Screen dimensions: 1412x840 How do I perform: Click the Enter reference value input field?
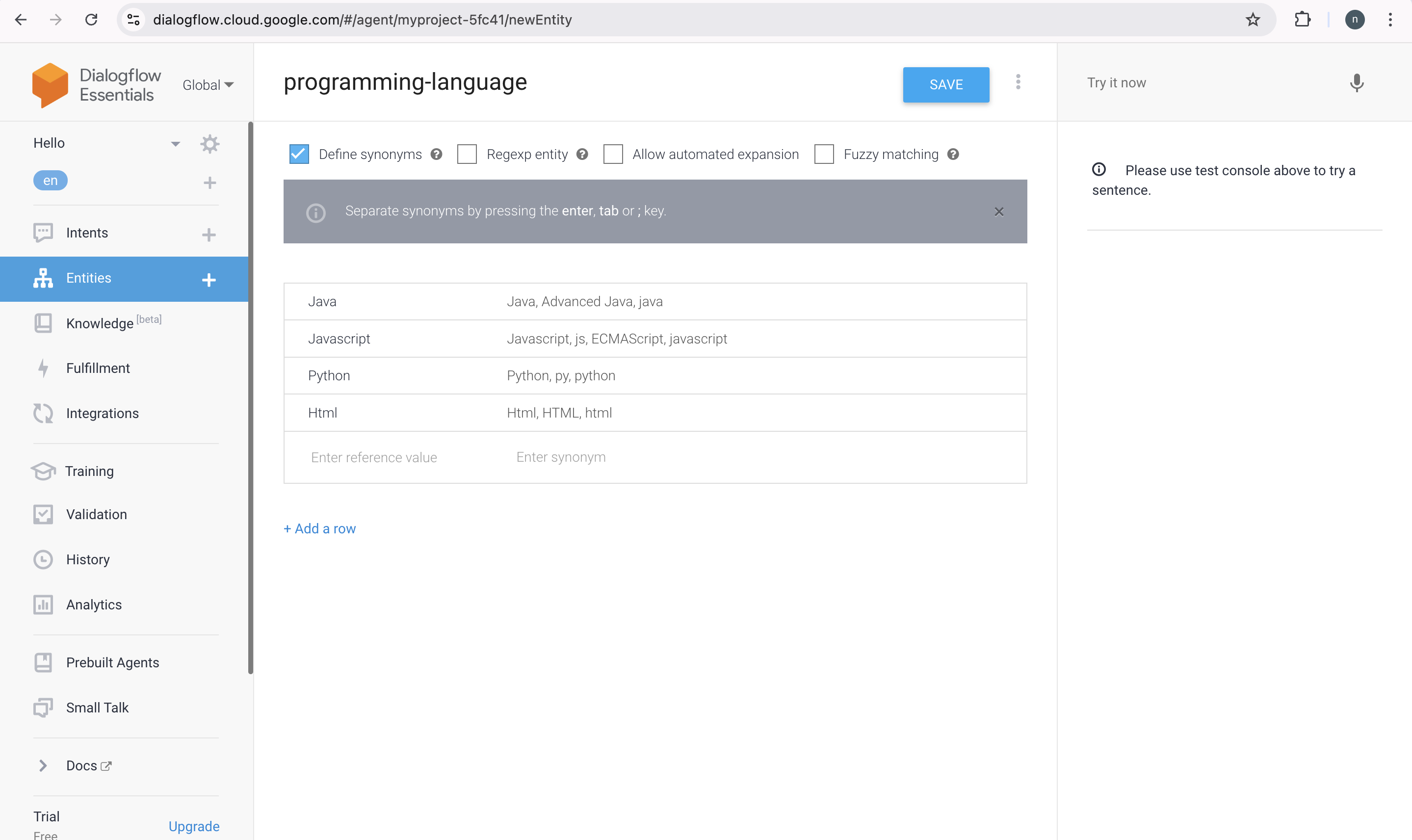[x=373, y=457]
